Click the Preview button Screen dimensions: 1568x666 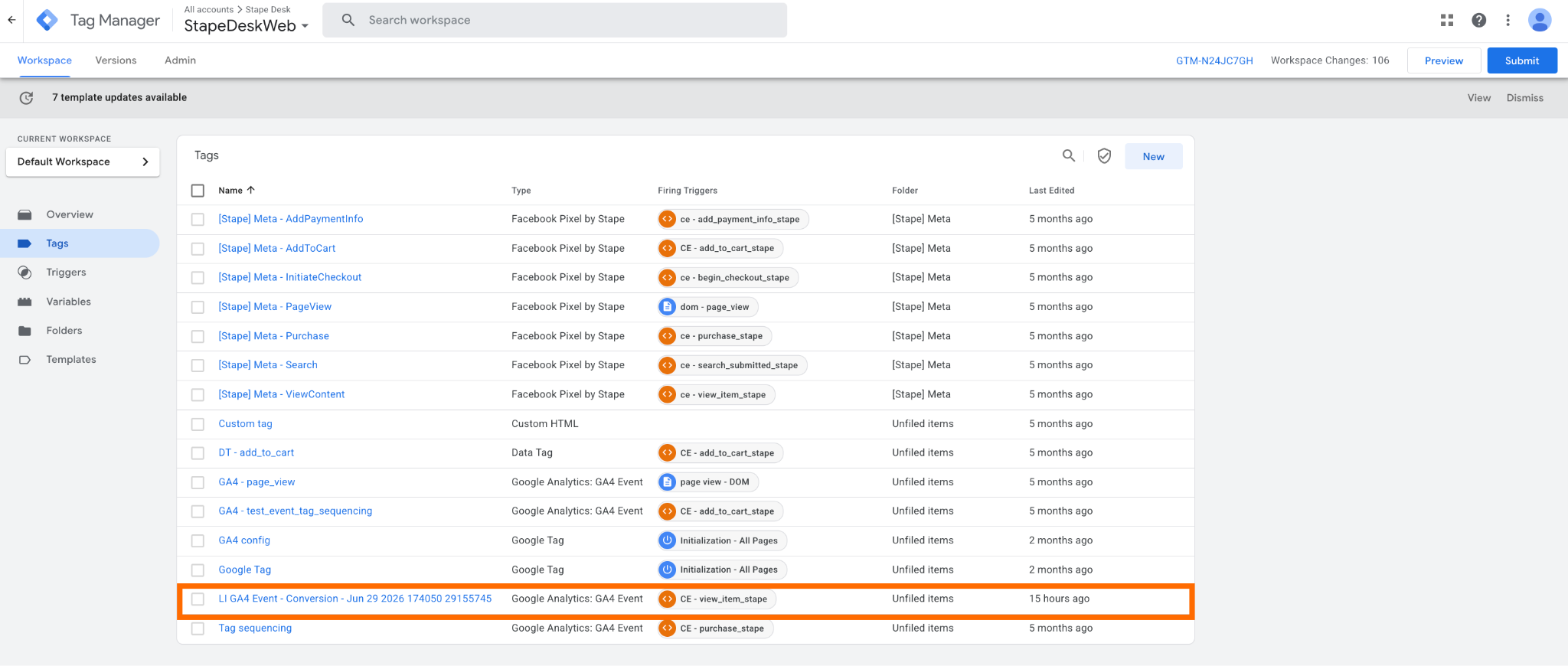click(1444, 60)
